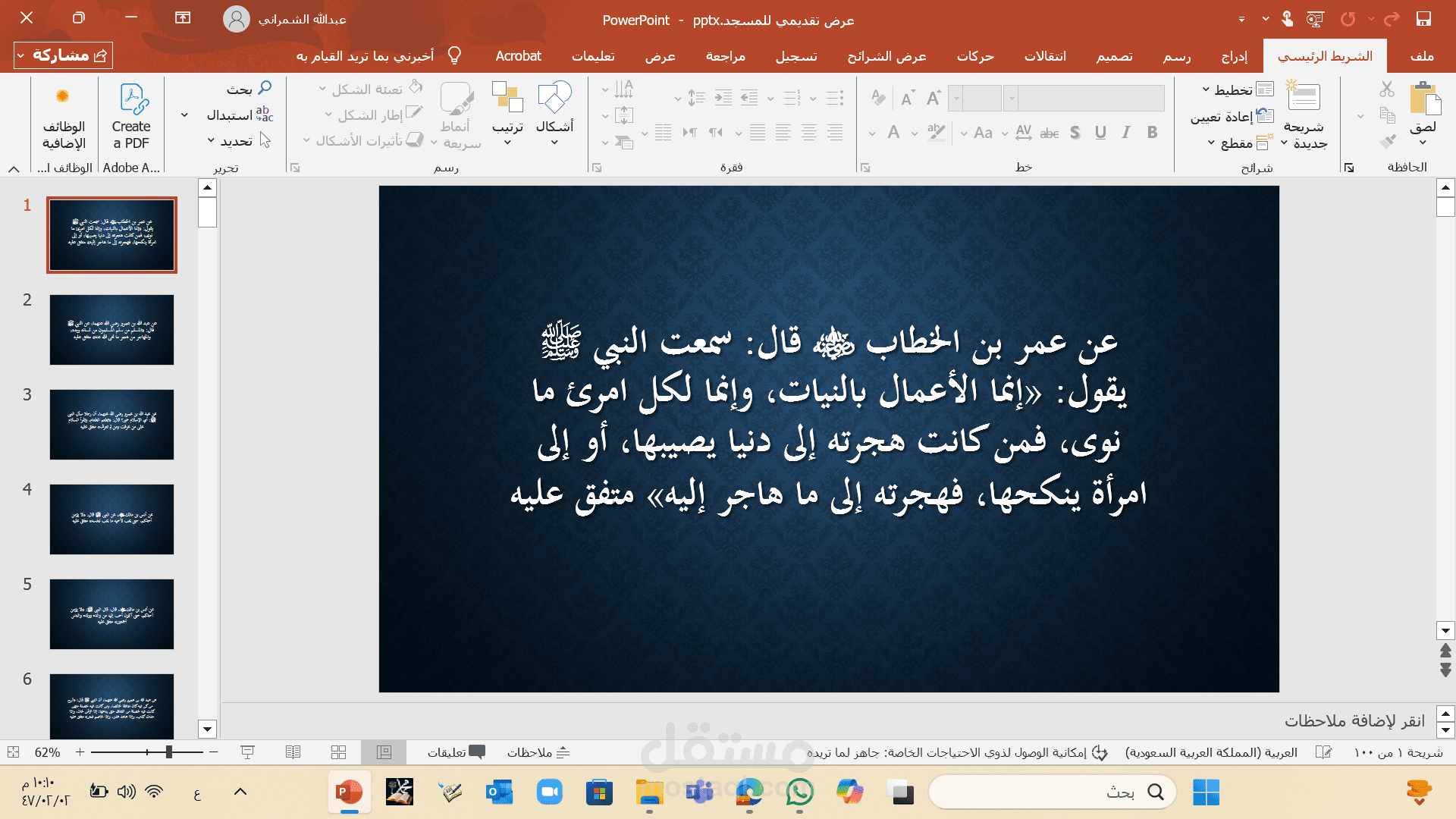Start Slide Show from status bar icon

tap(247, 752)
